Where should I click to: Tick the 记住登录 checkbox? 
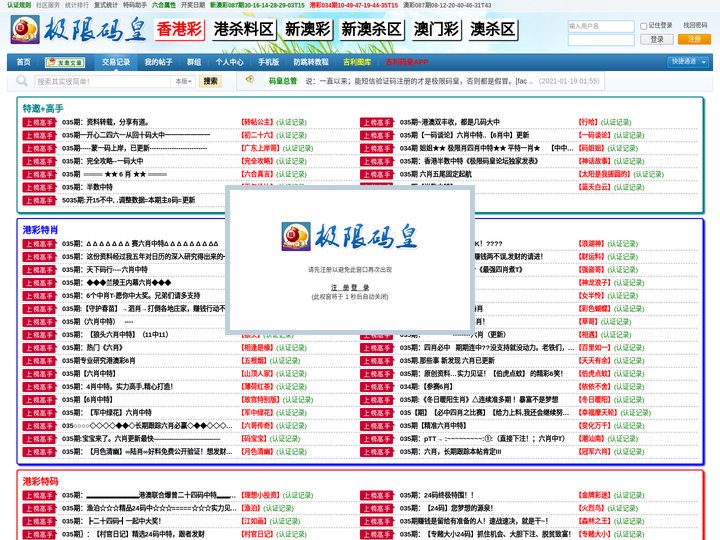point(644,26)
